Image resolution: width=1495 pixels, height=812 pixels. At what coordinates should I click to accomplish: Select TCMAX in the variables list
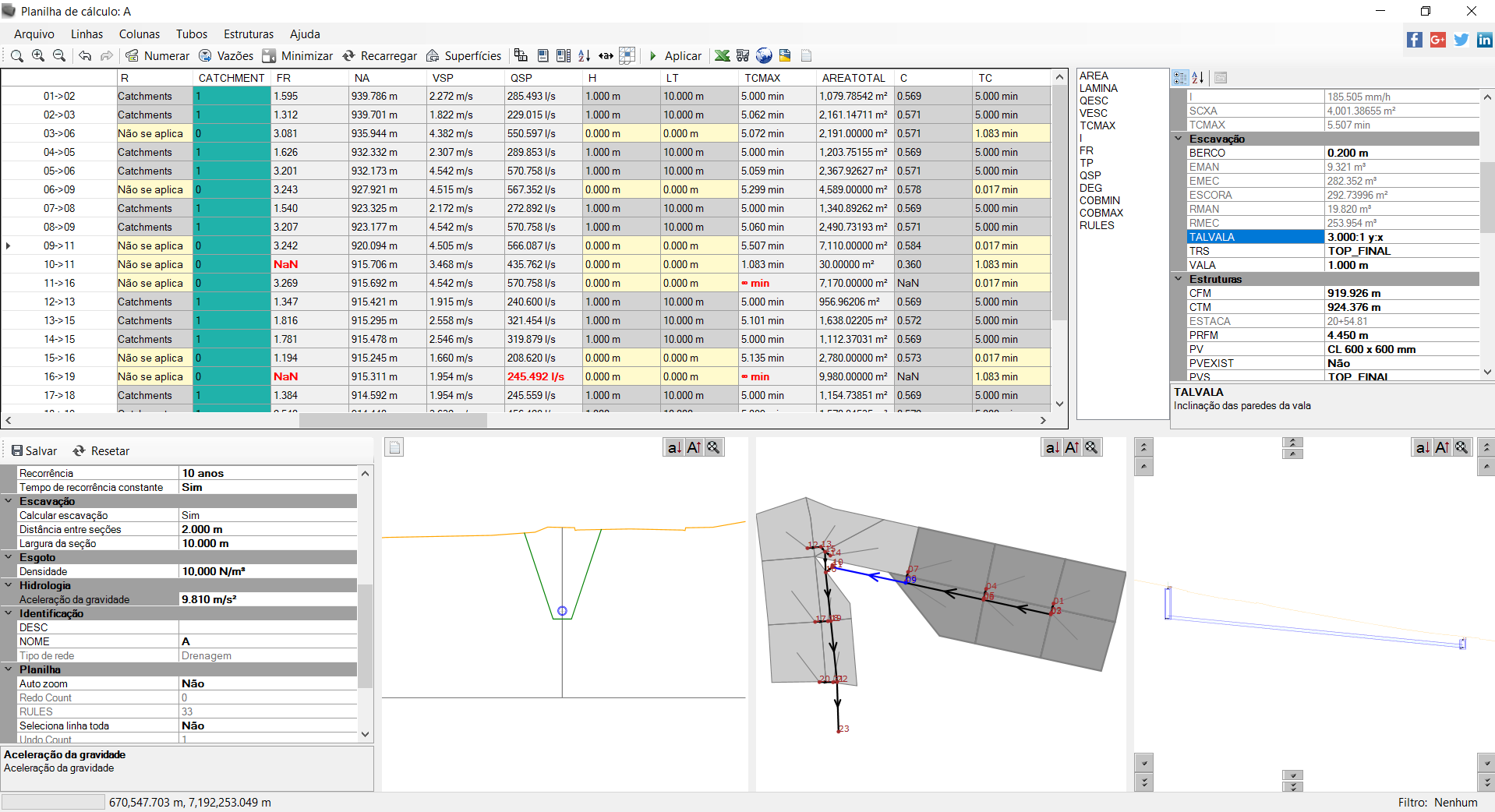tap(1097, 125)
